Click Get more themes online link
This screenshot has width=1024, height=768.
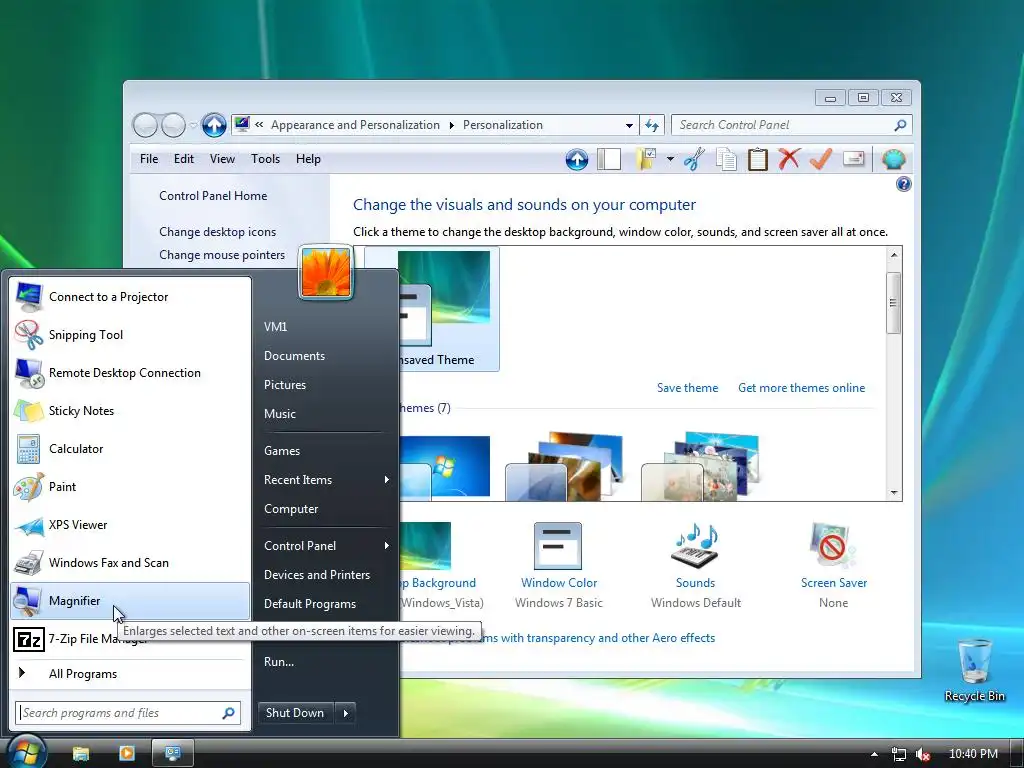tap(801, 388)
